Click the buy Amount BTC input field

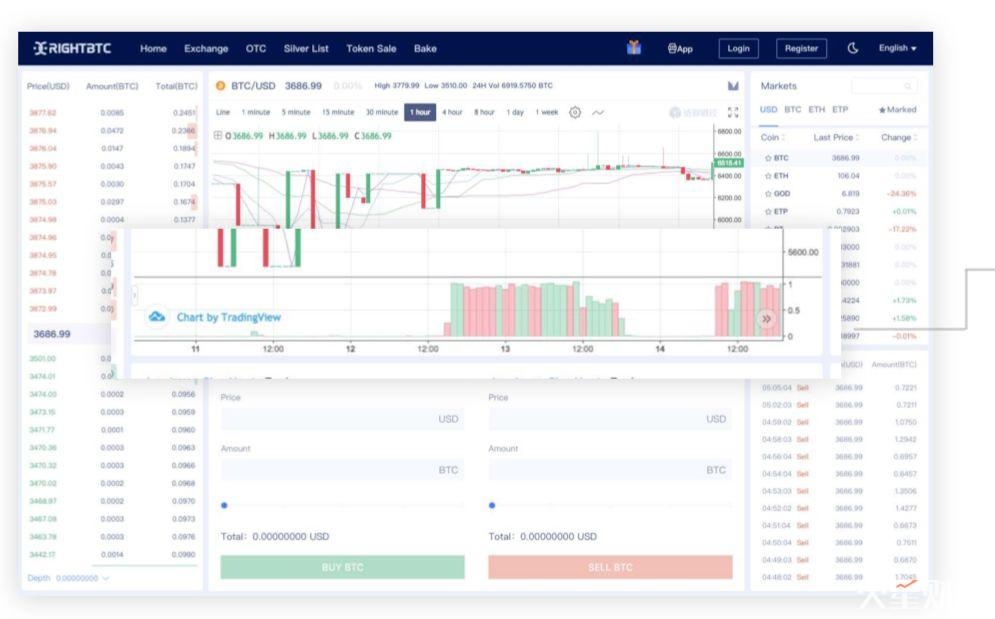pos(342,470)
